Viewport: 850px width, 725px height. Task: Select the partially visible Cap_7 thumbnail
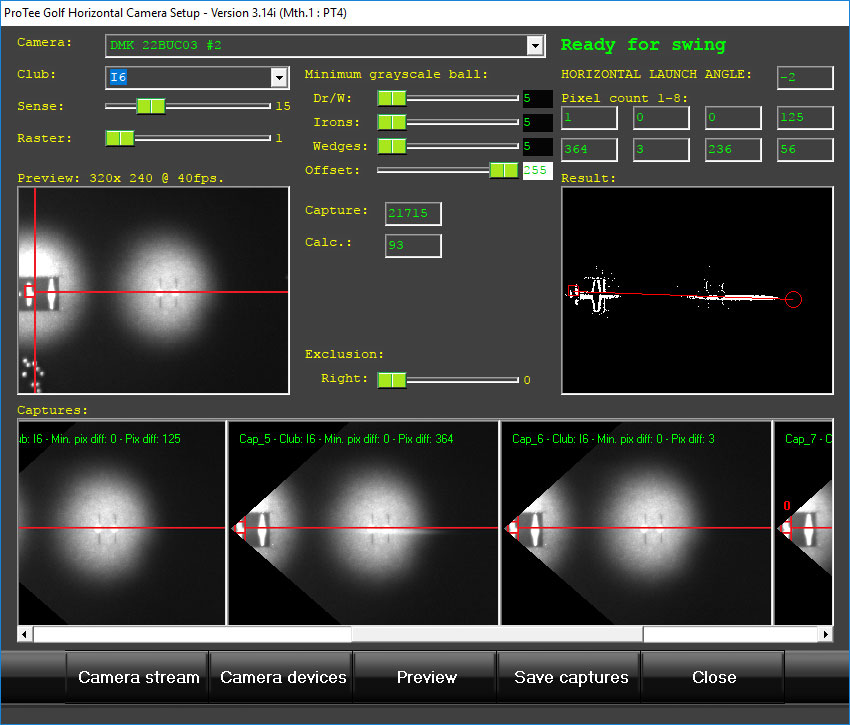pos(803,523)
